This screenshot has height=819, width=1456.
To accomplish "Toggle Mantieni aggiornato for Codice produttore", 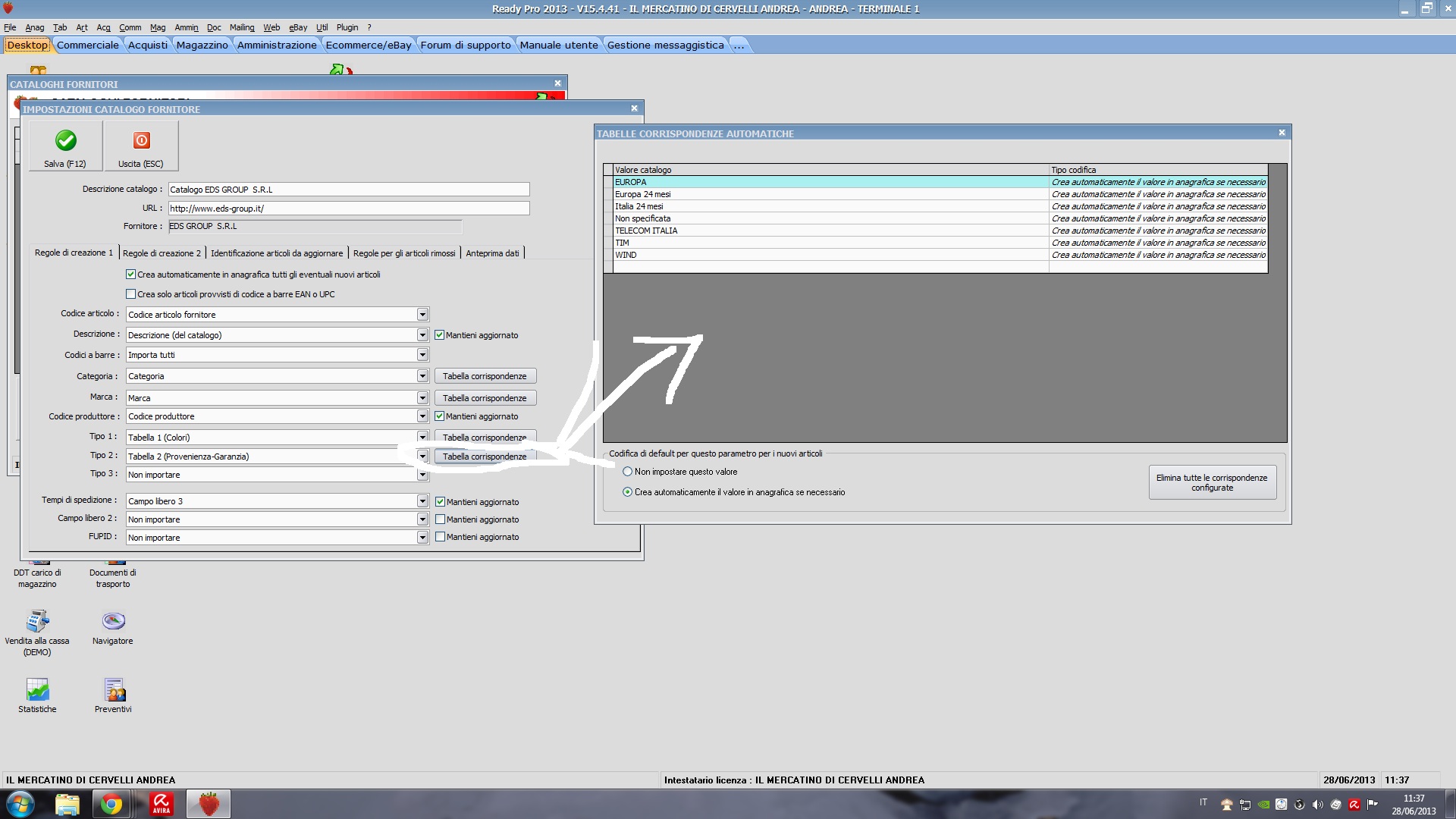I will click(x=439, y=416).
